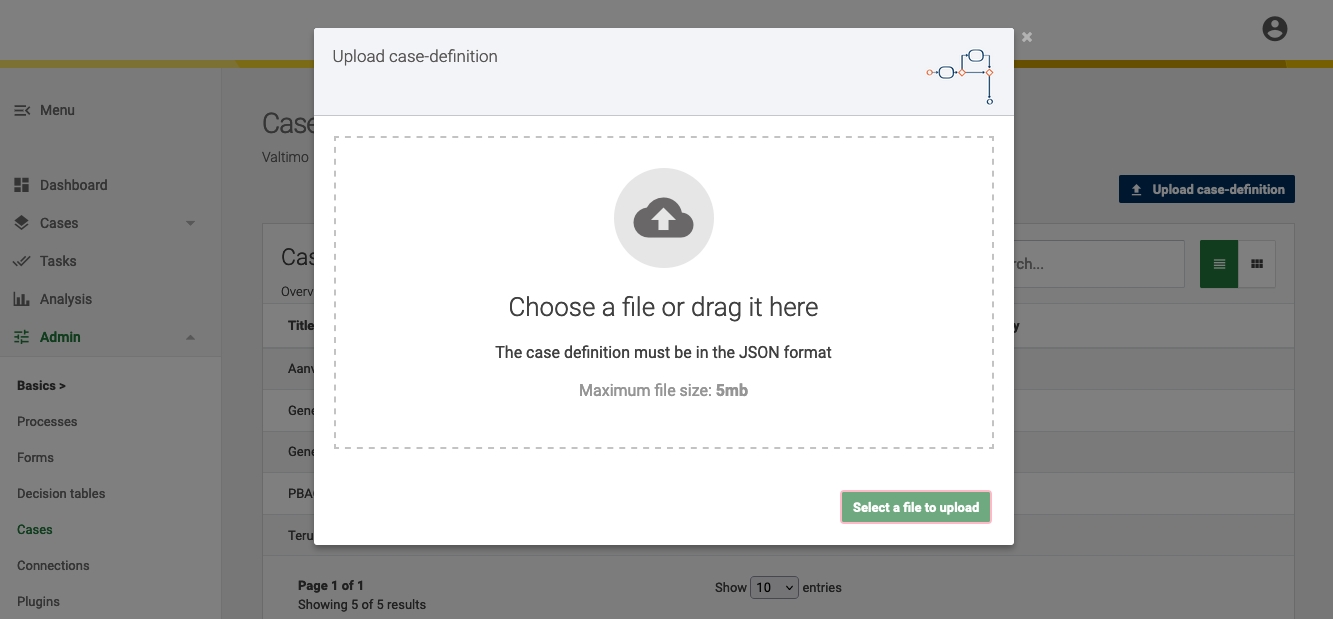This screenshot has width=1333, height=619.
Task: Click inside the file drop zone
Action: point(663,420)
